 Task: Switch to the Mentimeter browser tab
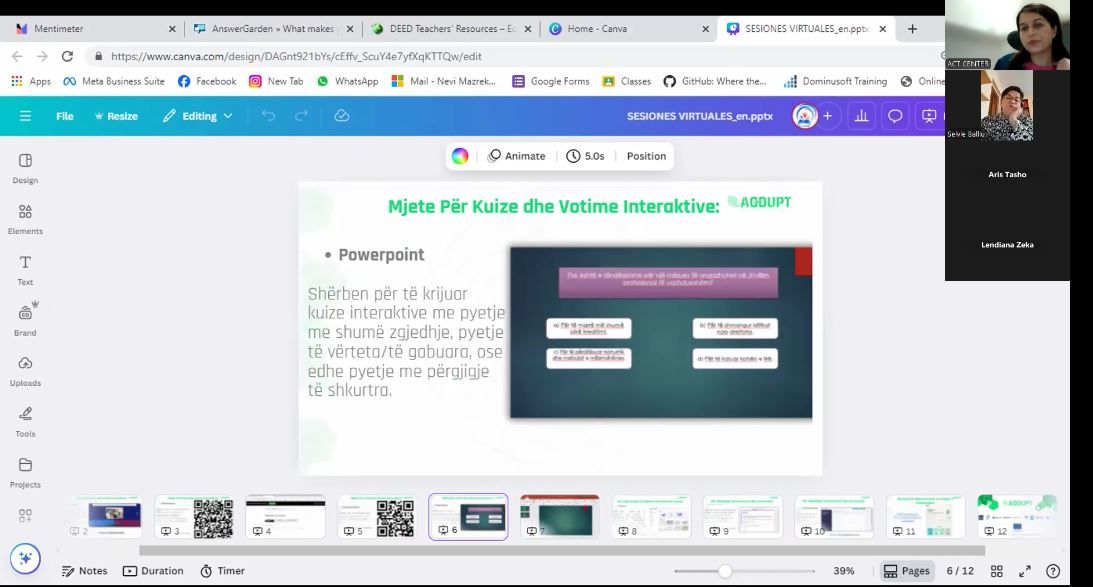coord(90,29)
